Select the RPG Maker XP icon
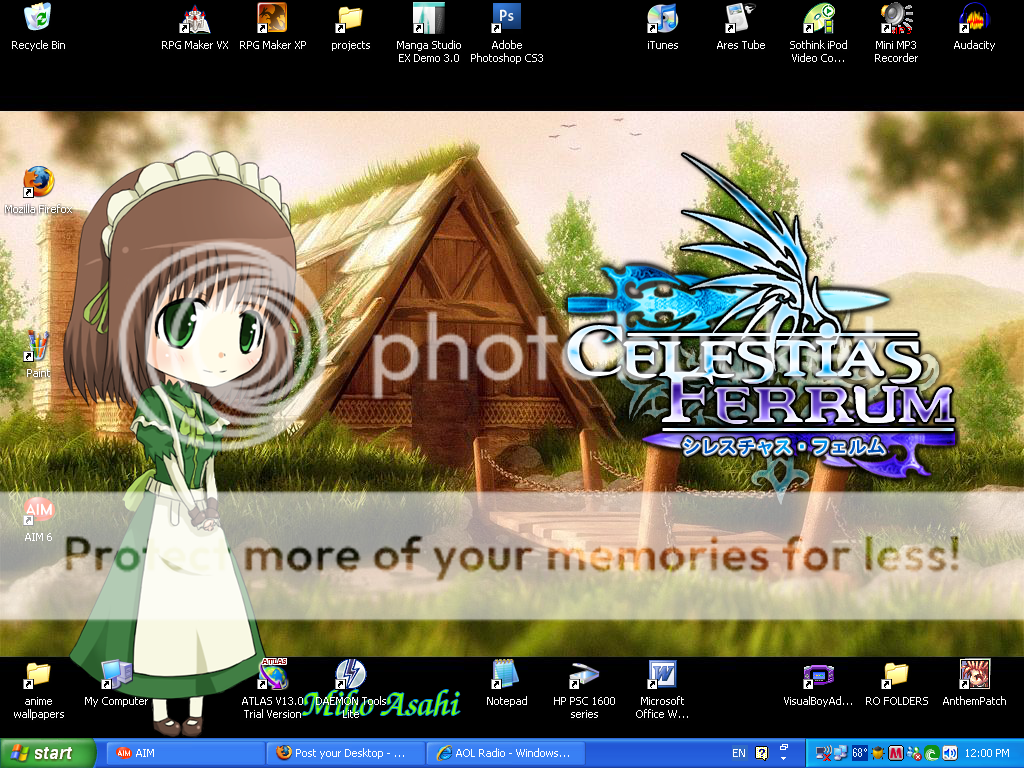Image resolution: width=1024 pixels, height=768 pixels. 272,19
